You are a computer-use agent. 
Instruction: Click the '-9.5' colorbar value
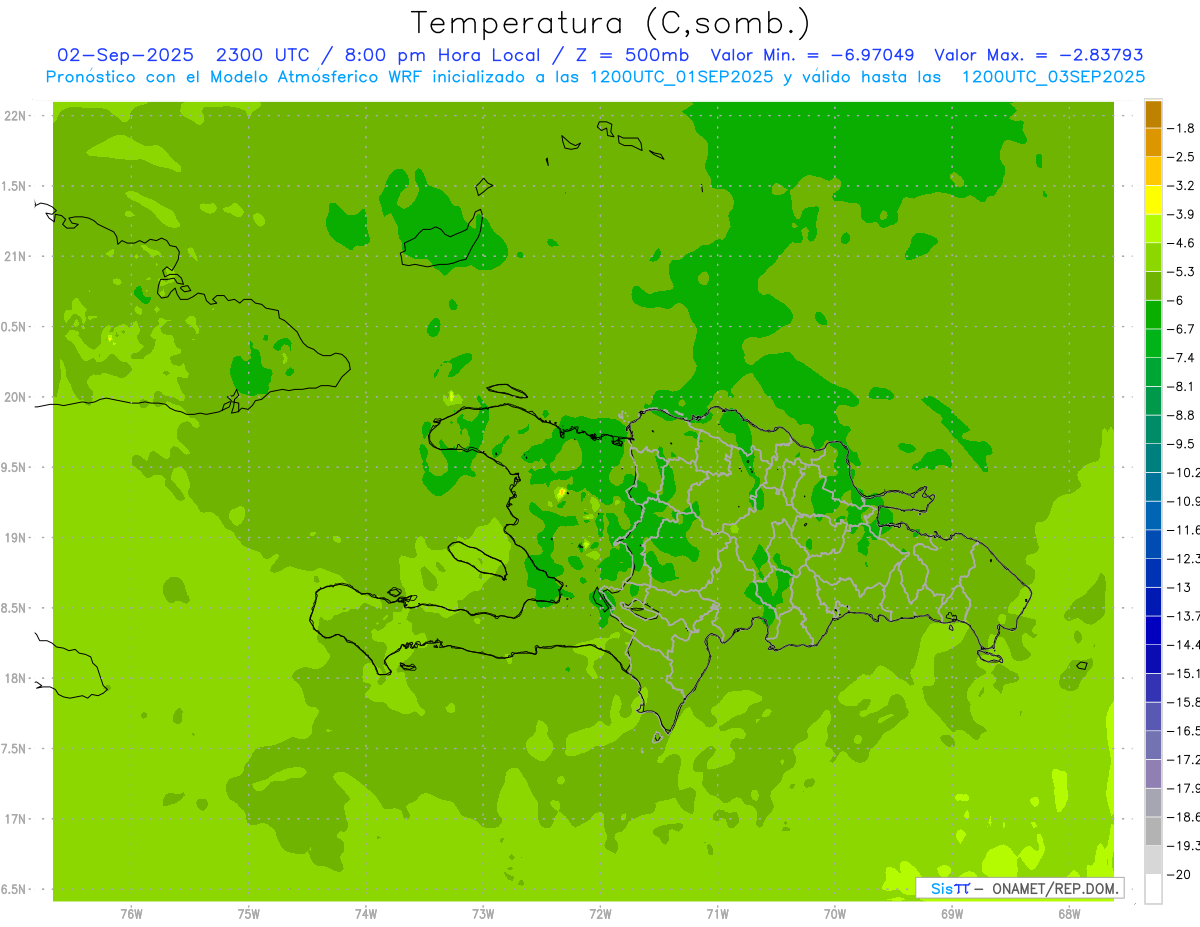click(1182, 444)
